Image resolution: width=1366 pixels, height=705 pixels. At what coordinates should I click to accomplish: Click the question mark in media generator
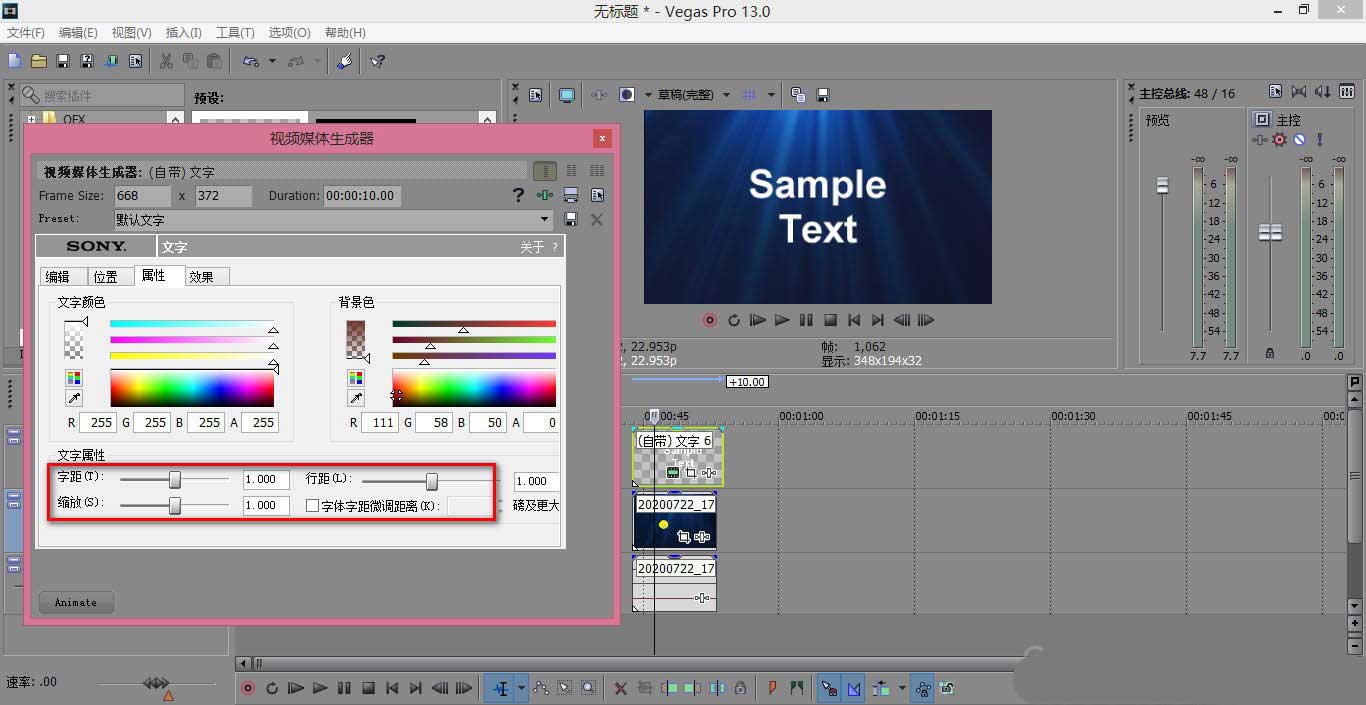tap(518, 196)
